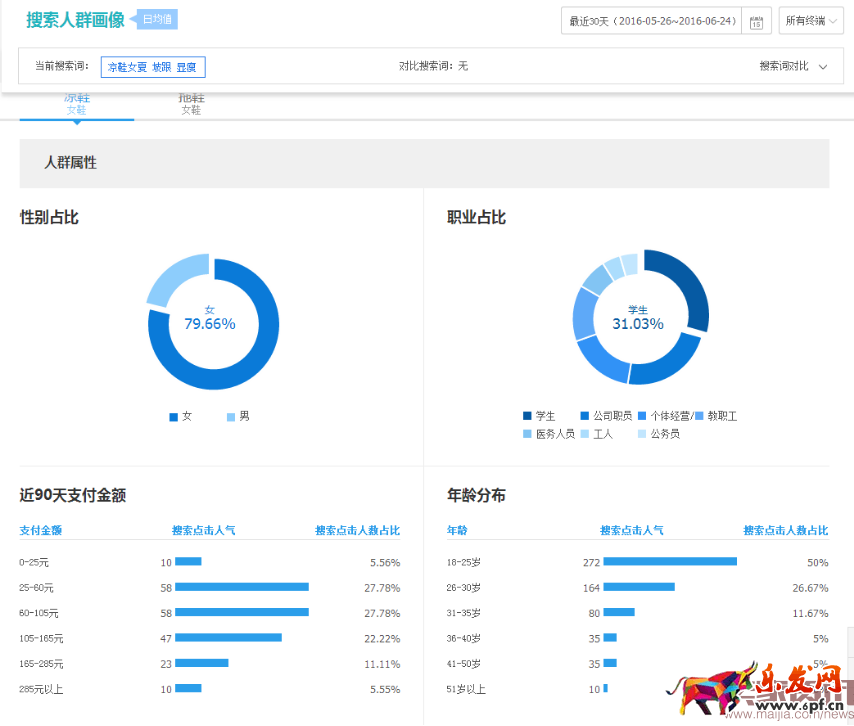The image size is (854, 726).
Task: Expand the 搜索词对比 comparison panel
Action: pyautogui.click(x=793, y=66)
